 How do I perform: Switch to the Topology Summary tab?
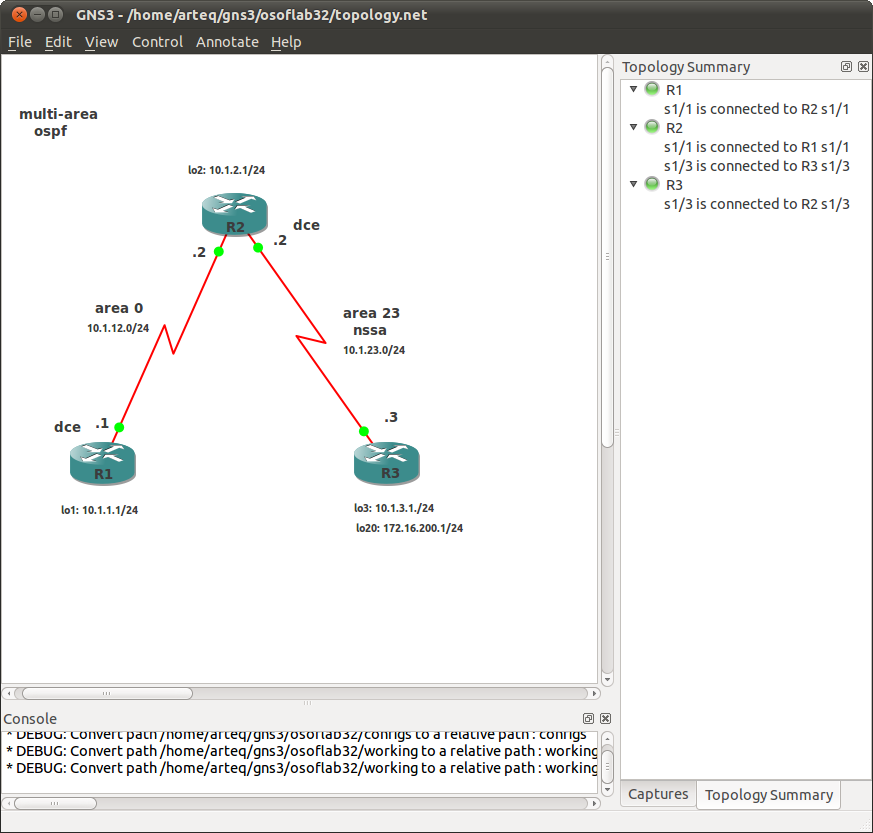coord(768,795)
